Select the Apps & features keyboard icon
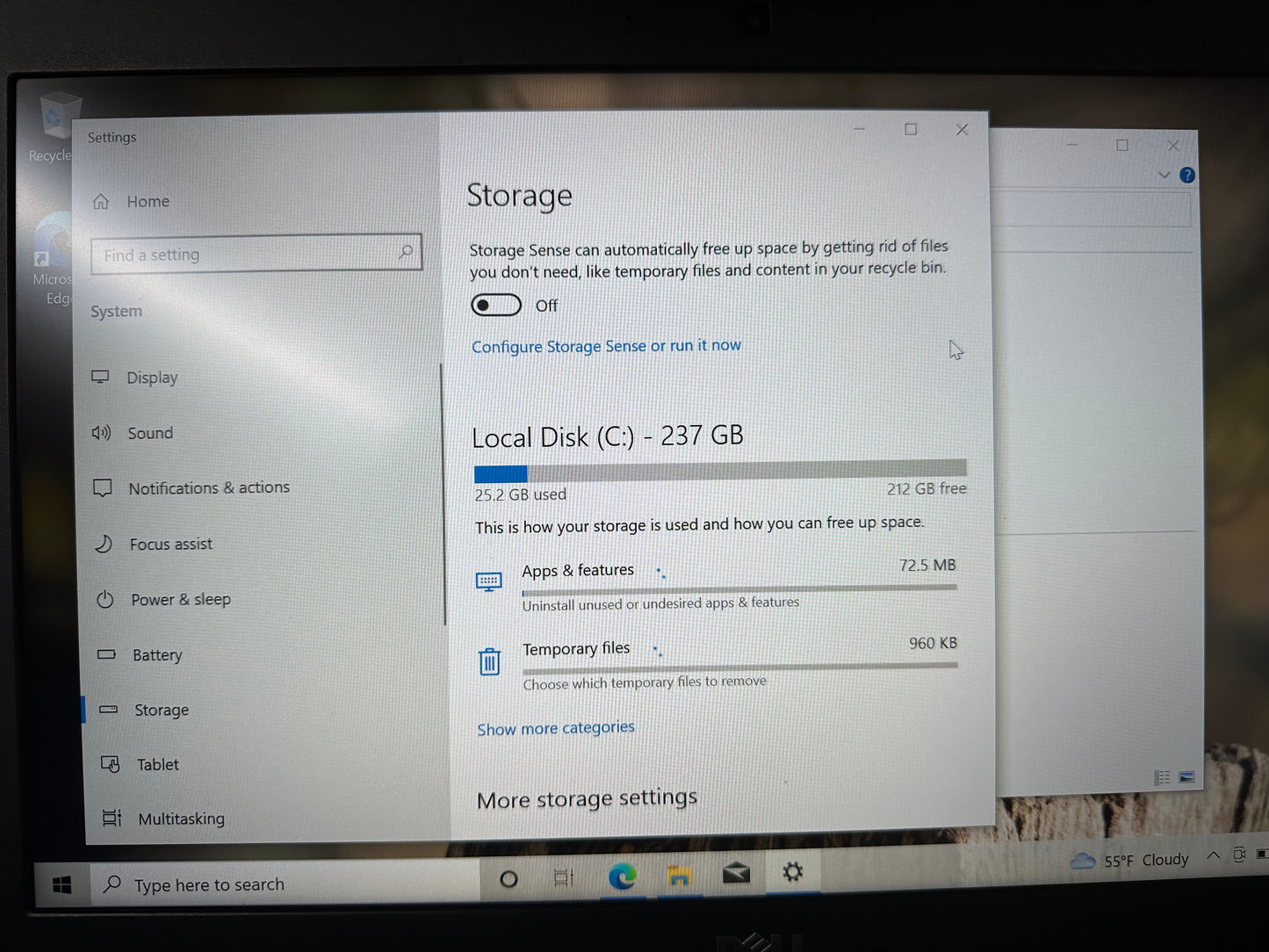The image size is (1269, 952). [x=489, y=581]
